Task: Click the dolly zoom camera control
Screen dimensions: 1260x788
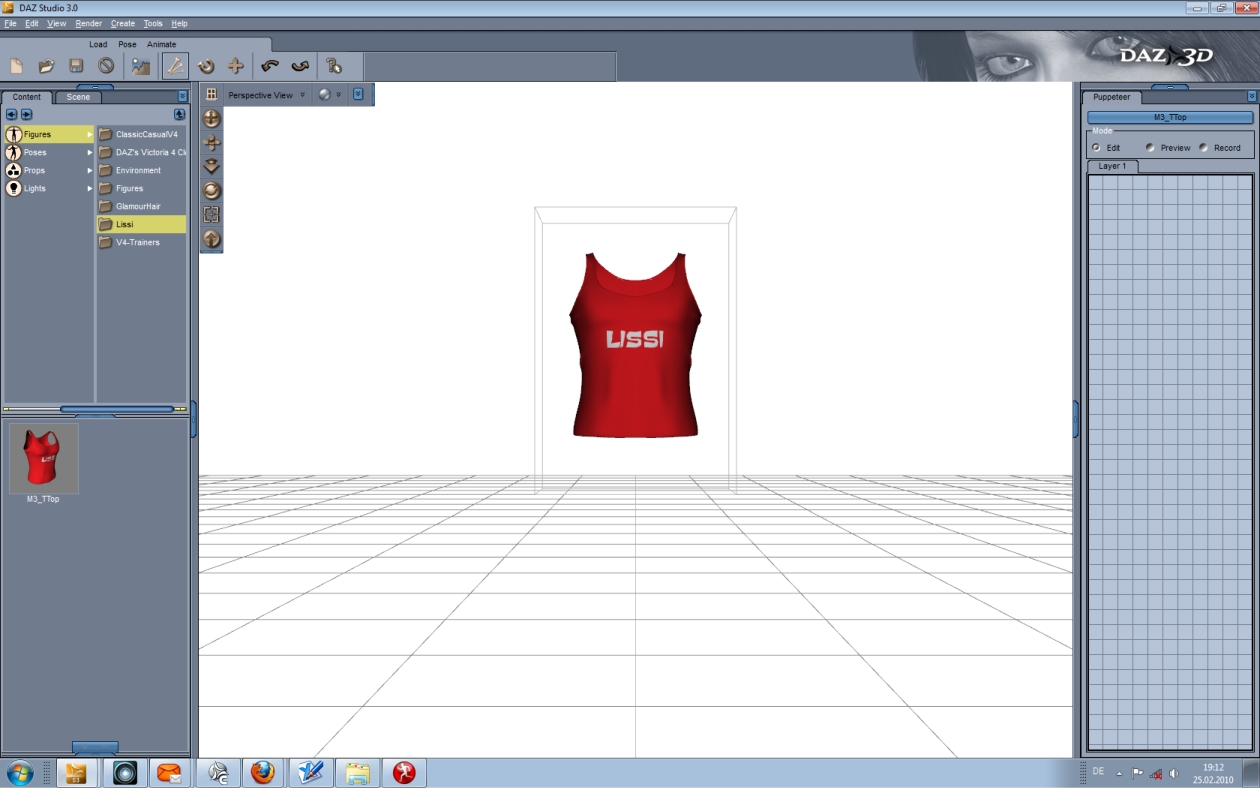Action: coord(212,166)
